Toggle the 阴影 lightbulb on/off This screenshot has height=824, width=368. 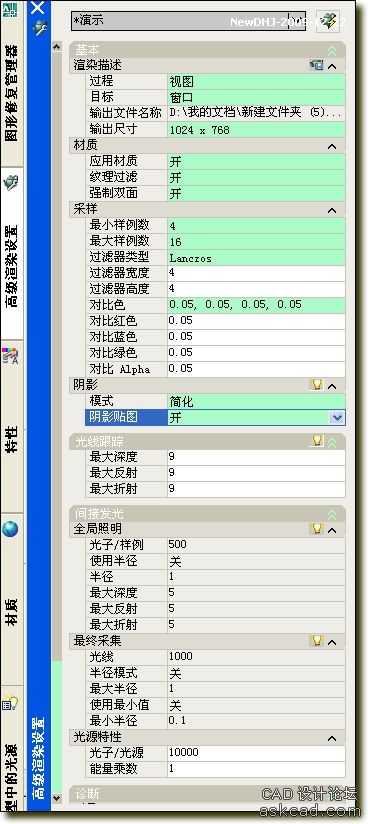[x=317, y=385]
